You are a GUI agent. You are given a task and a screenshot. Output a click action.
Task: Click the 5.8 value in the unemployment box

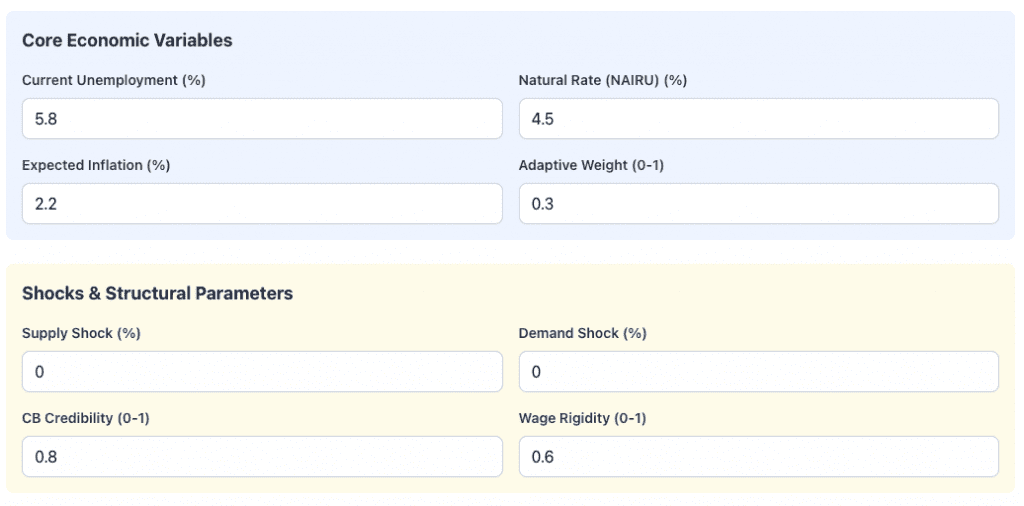[x=46, y=119]
